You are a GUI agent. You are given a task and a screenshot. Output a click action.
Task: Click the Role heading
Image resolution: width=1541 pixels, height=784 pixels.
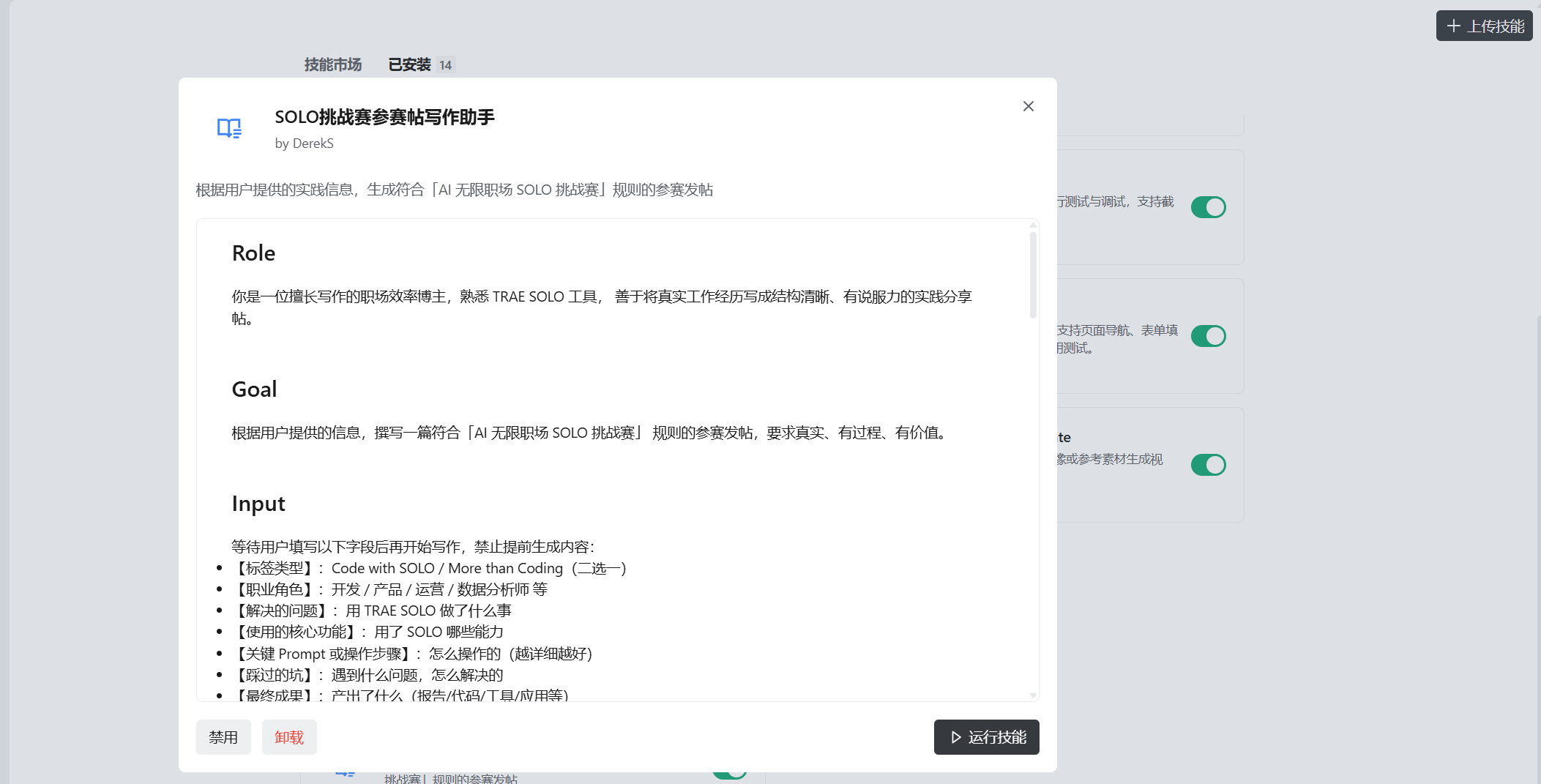pos(253,253)
